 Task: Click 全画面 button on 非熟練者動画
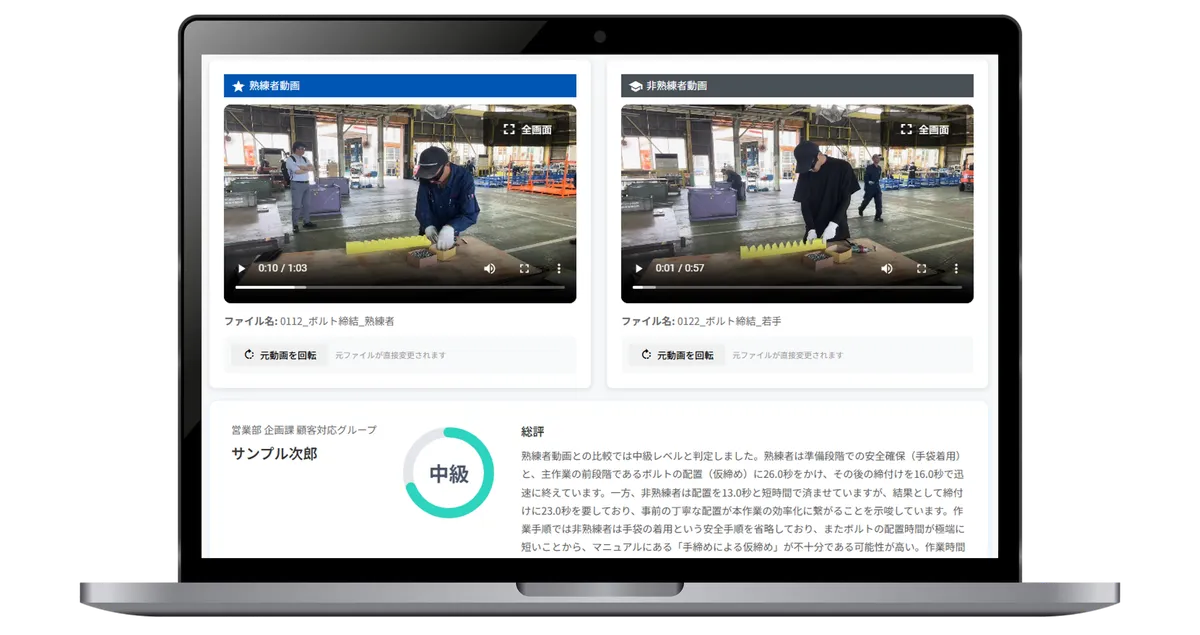(925, 130)
